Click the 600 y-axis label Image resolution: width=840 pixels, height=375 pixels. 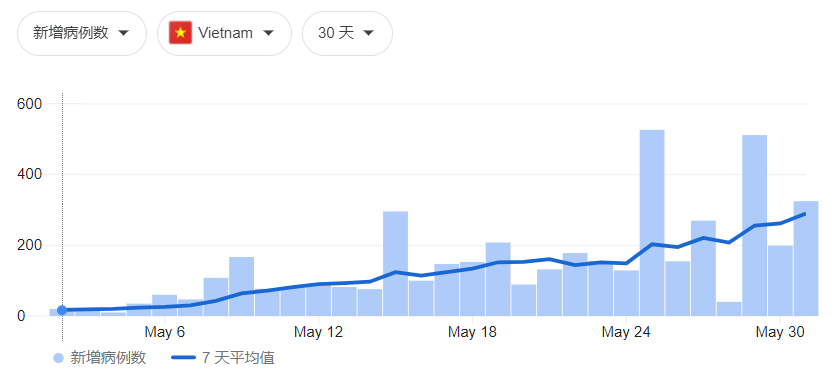coord(28,103)
